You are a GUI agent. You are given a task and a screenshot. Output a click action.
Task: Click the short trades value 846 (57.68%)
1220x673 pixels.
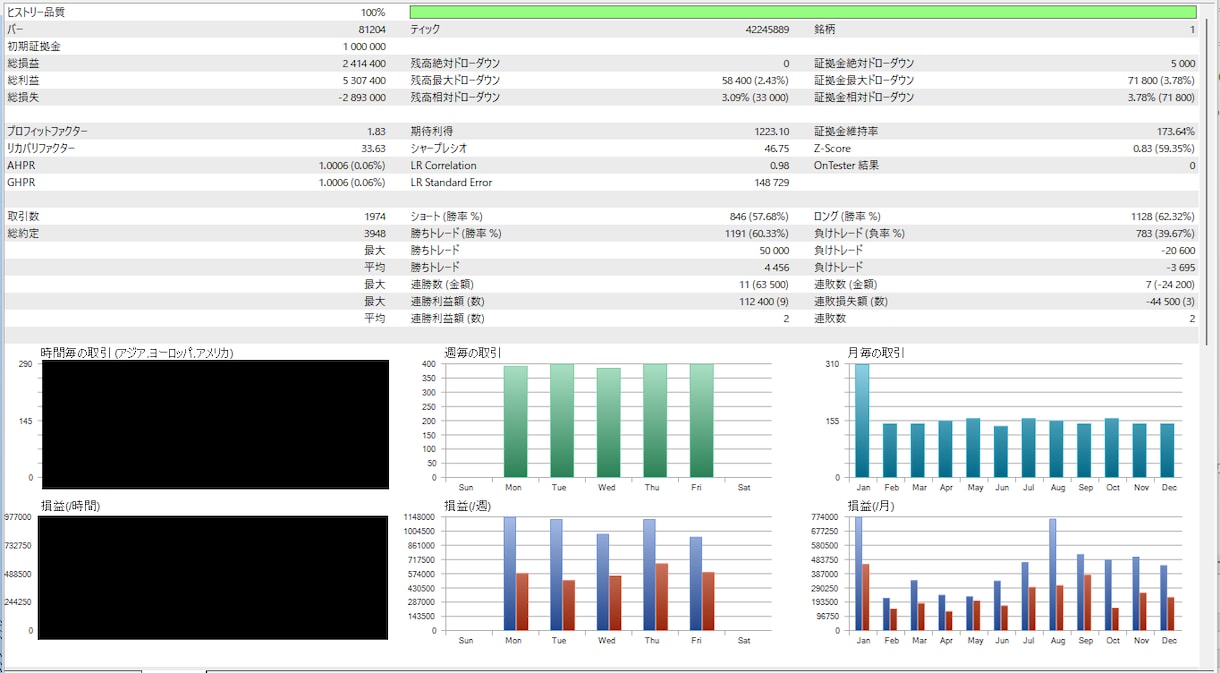759,216
